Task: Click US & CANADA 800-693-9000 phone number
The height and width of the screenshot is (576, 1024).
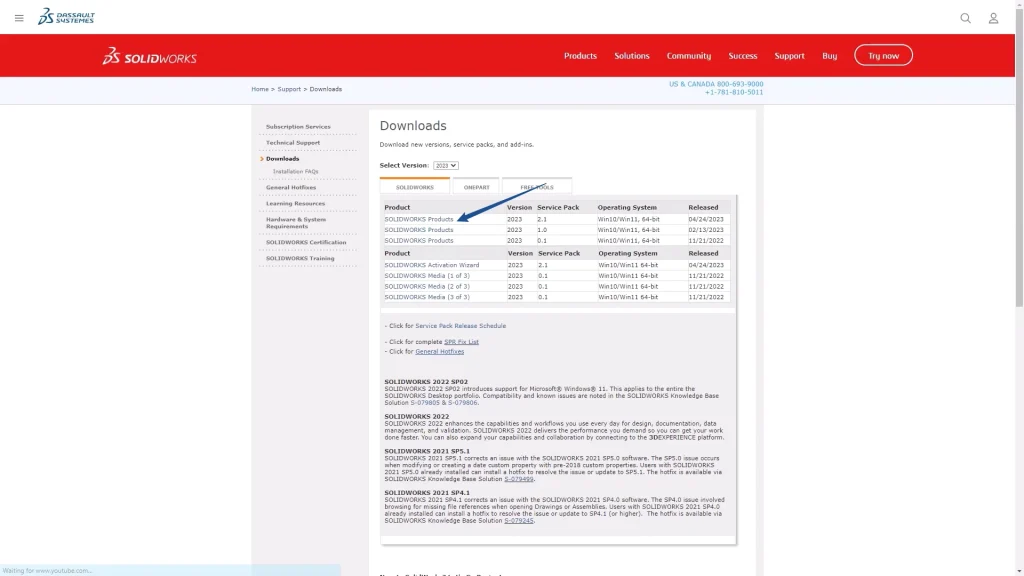Action: point(716,84)
